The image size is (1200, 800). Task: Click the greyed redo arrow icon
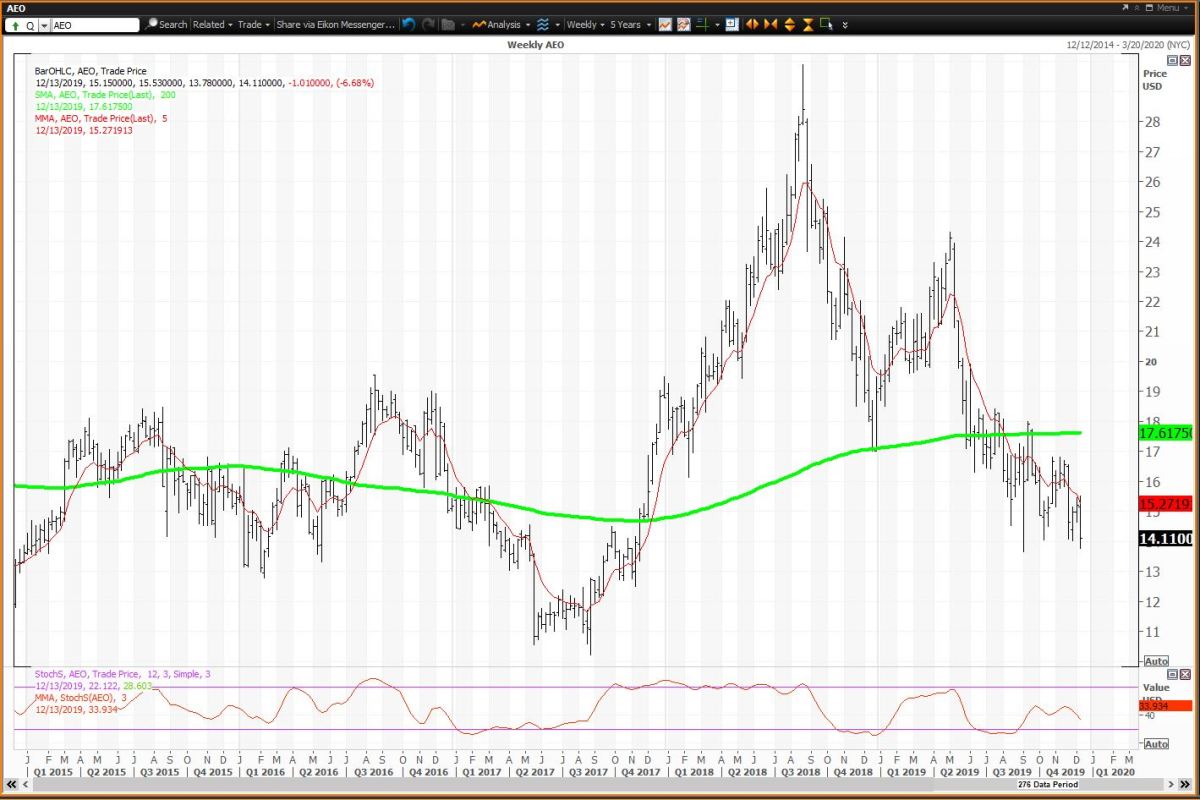(428, 24)
